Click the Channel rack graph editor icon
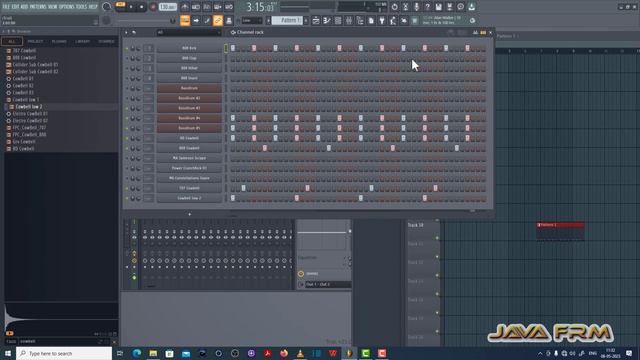This screenshot has height=360, width=640. pyautogui.click(x=476, y=32)
